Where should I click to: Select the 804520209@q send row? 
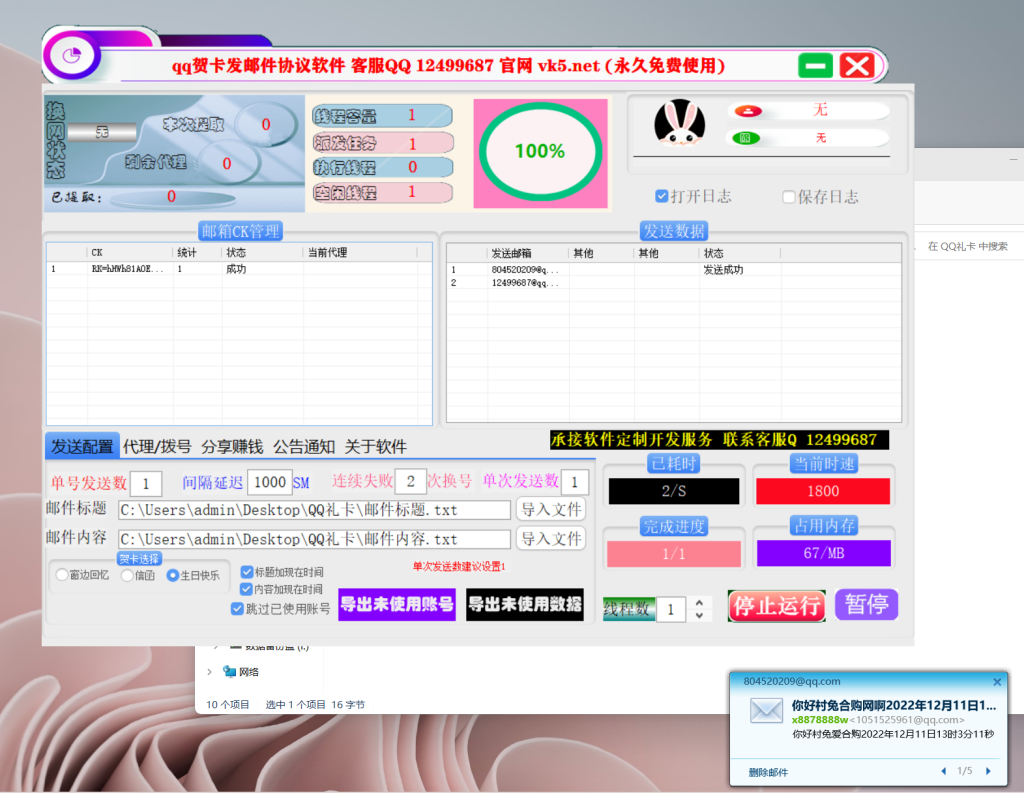(x=673, y=270)
